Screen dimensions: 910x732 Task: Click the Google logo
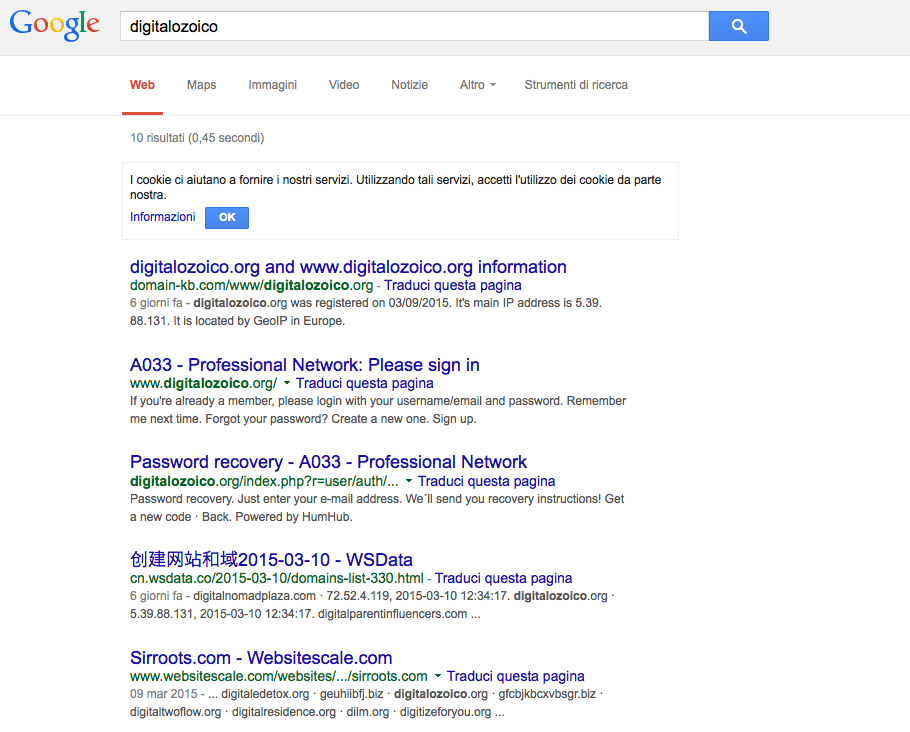tap(55, 26)
